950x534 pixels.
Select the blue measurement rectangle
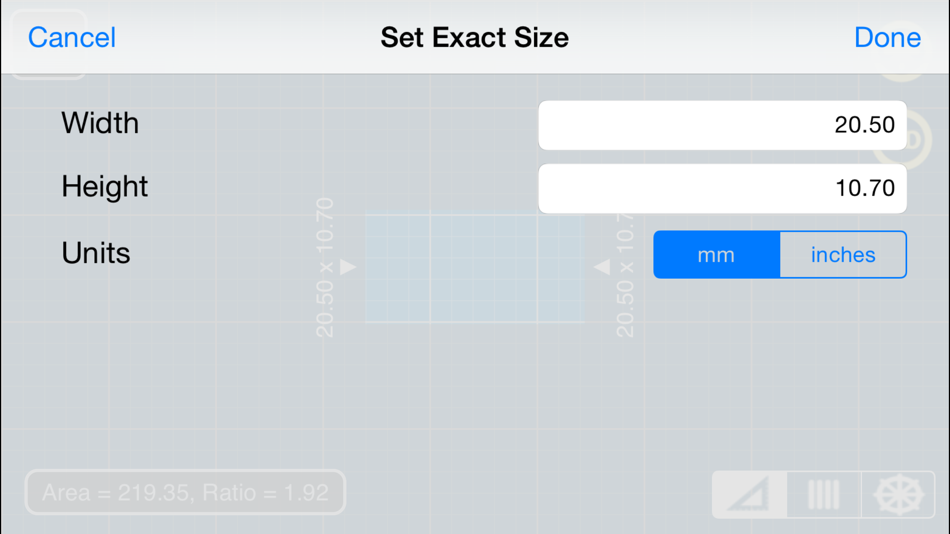point(474,268)
